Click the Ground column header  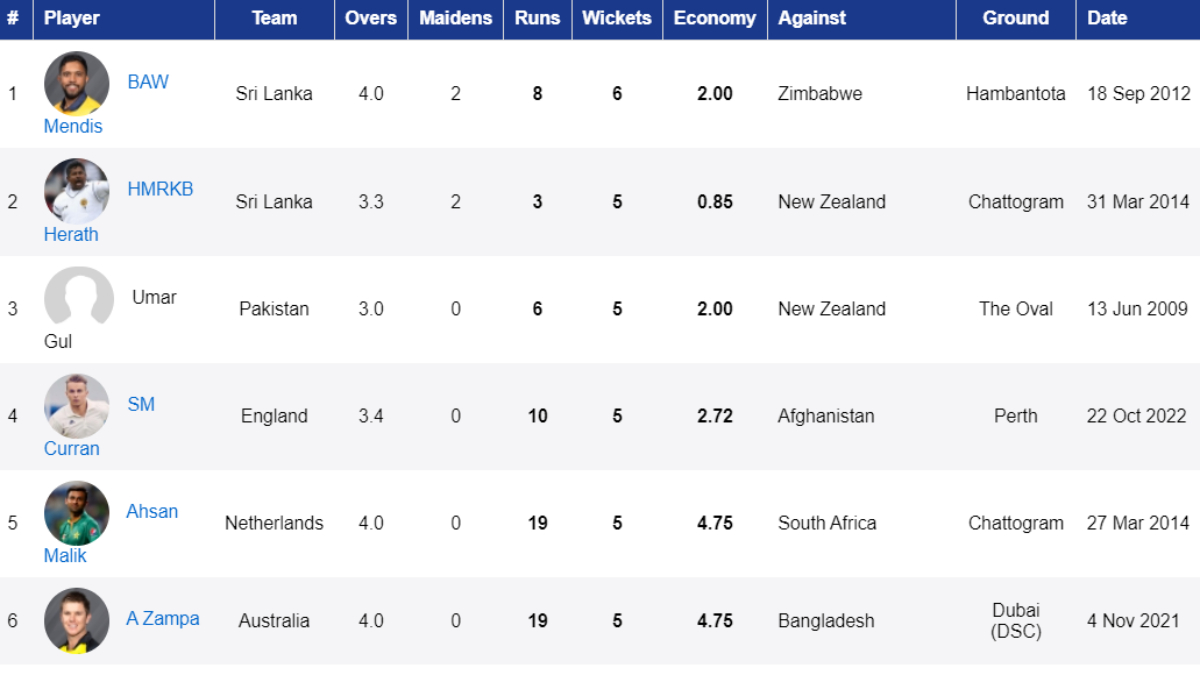[x=1015, y=18]
